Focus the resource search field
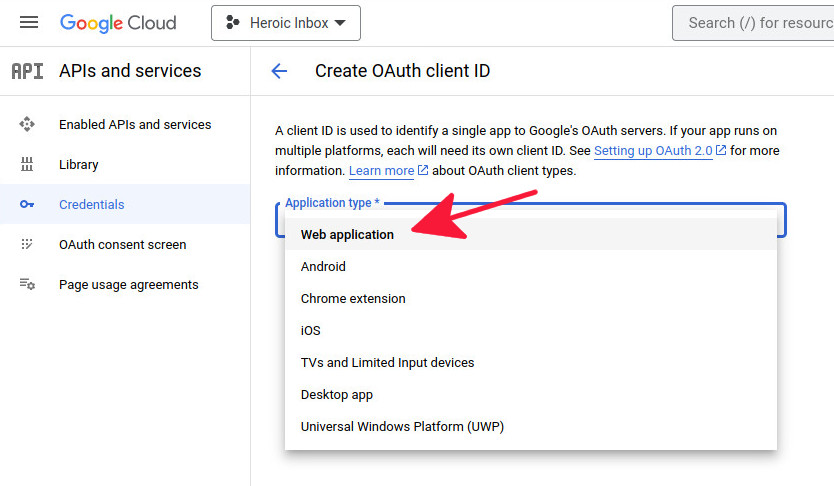This screenshot has width=834, height=486. [753, 23]
